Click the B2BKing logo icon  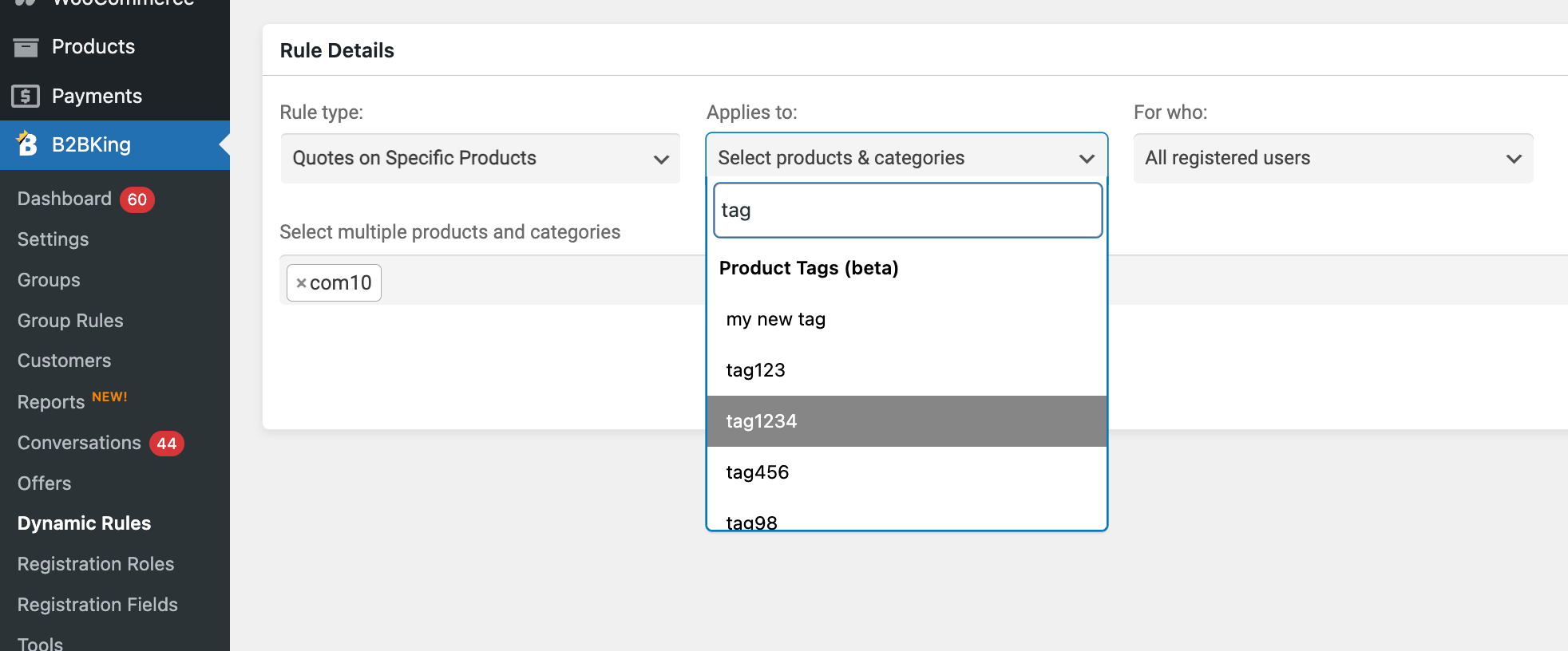click(x=27, y=144)
